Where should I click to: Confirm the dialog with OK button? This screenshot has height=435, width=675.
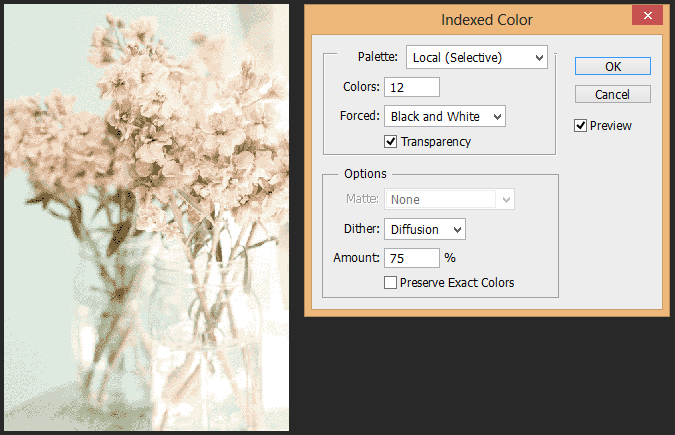(613, 66)
